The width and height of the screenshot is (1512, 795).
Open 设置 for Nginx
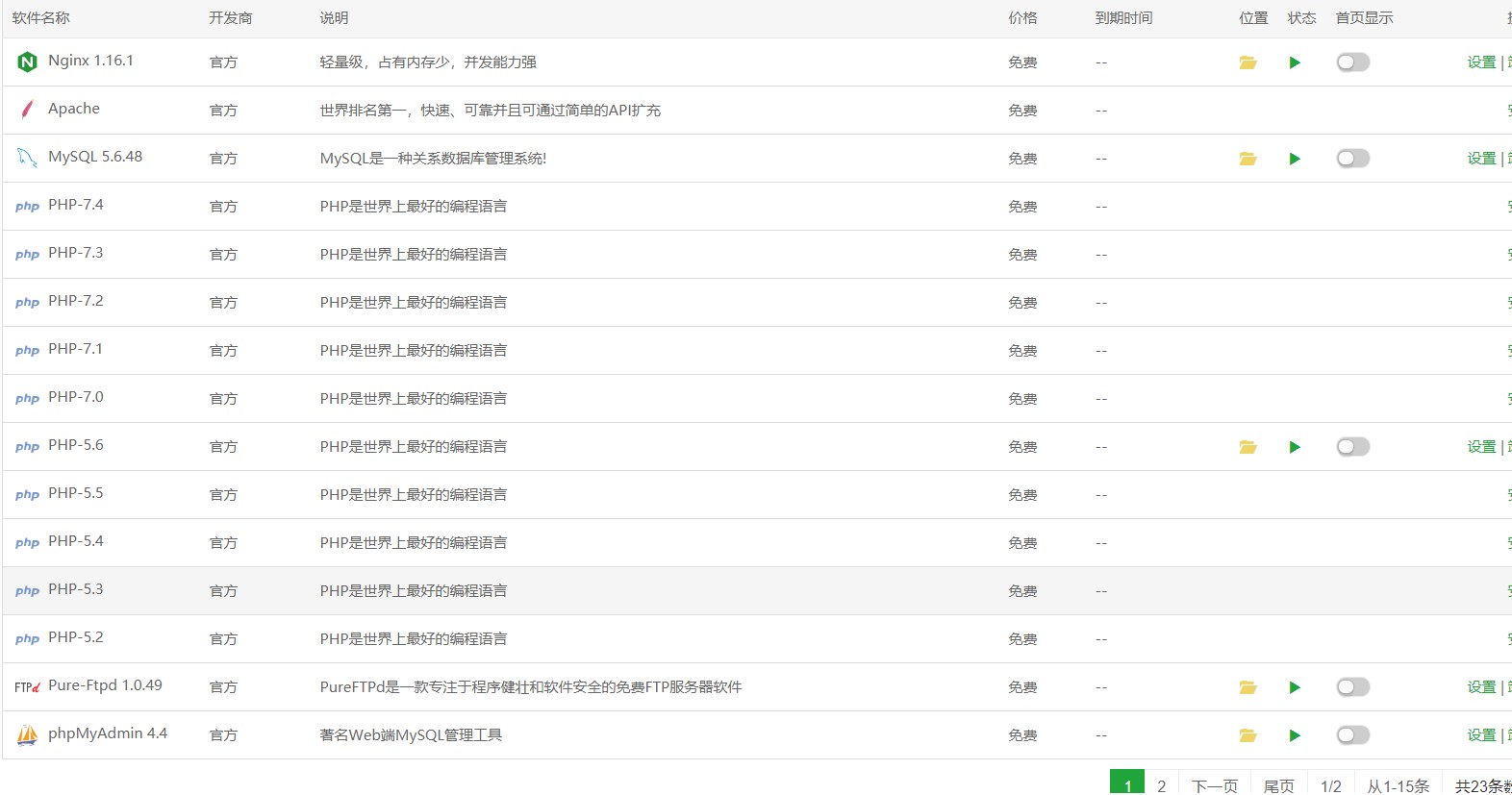1481,62
